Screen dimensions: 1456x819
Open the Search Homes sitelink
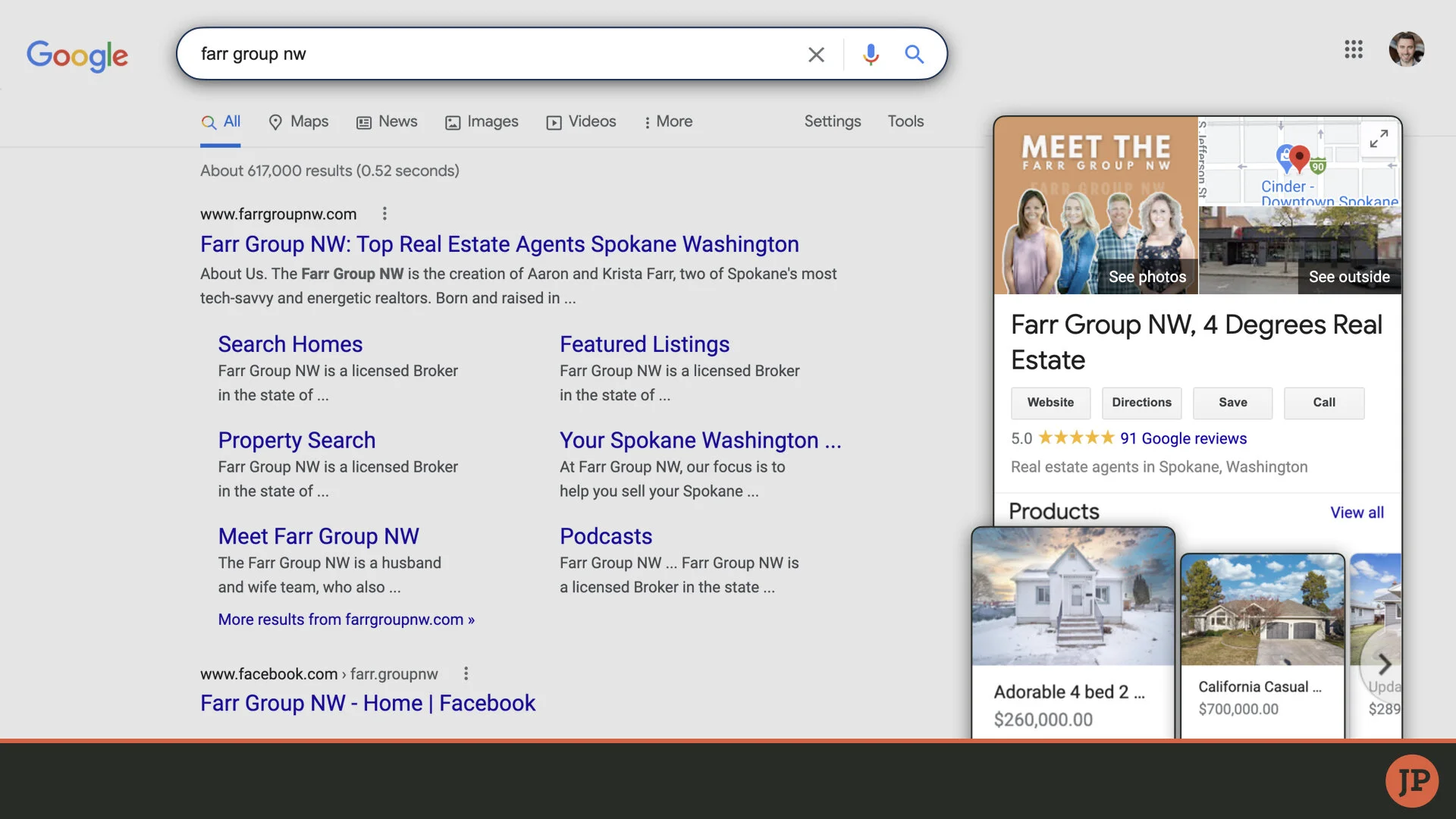(290, 344)
